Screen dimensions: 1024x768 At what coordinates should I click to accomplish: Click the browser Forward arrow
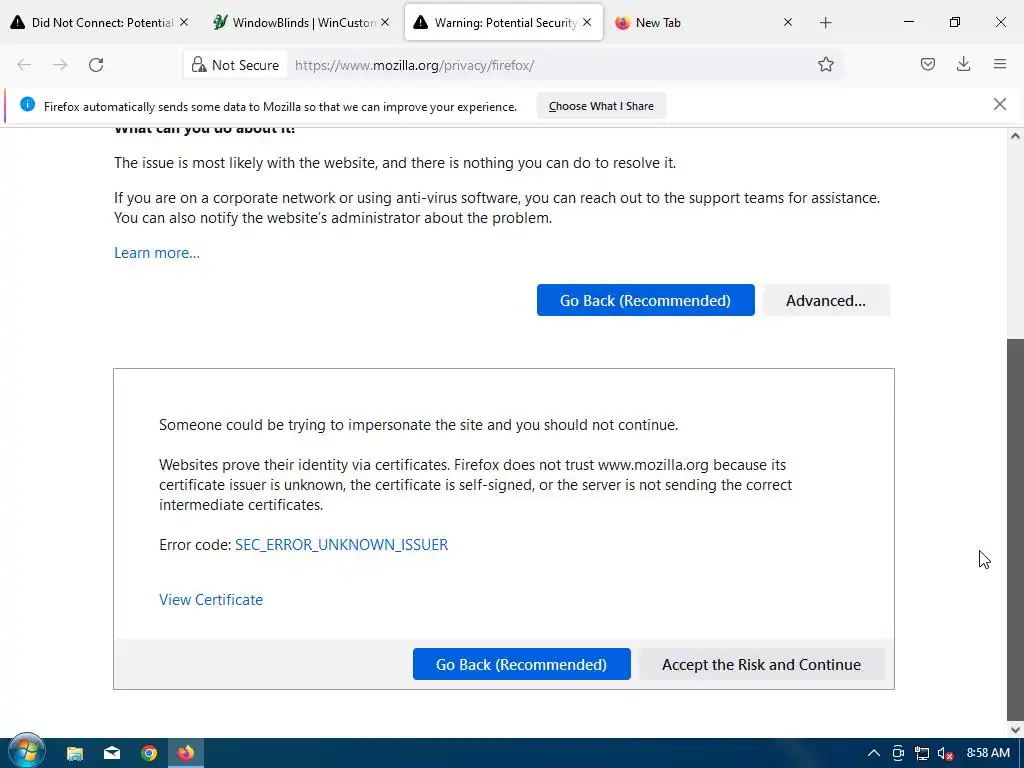(60, 65)
